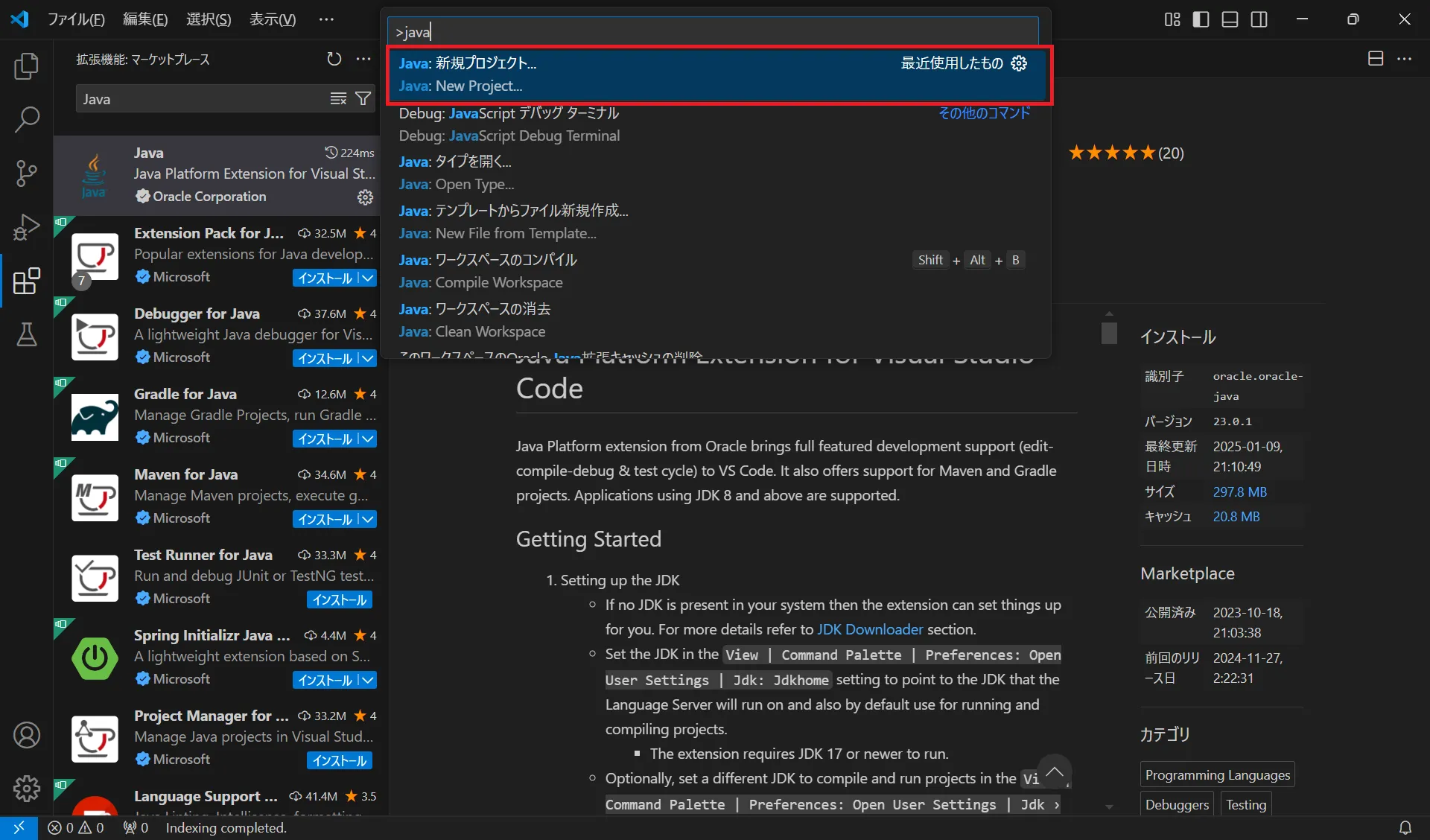Screen dimensions: 1430x840
Task: Expand install dropdown for Spring Initializr
Action: [x=367, y=680]
